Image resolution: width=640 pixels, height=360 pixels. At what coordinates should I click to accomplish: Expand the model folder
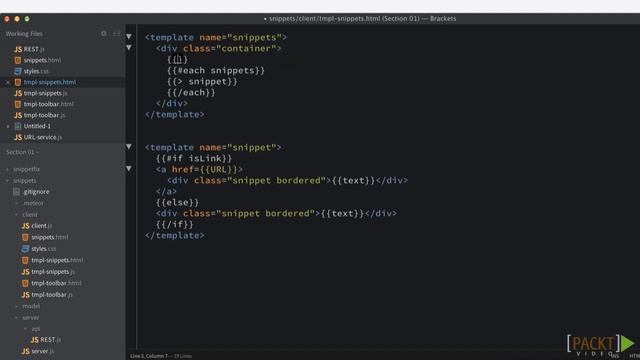[16, 306]
